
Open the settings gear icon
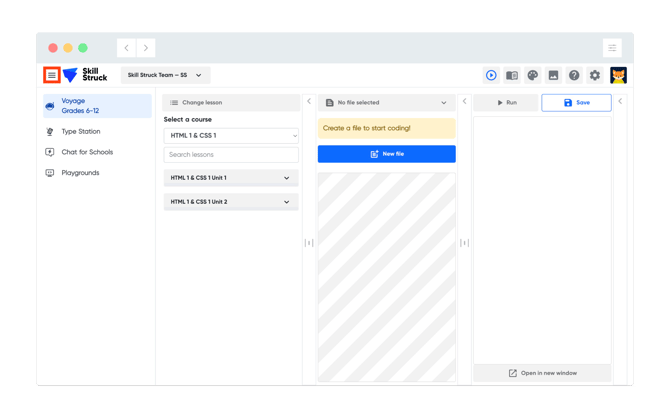tap(595, 76)
